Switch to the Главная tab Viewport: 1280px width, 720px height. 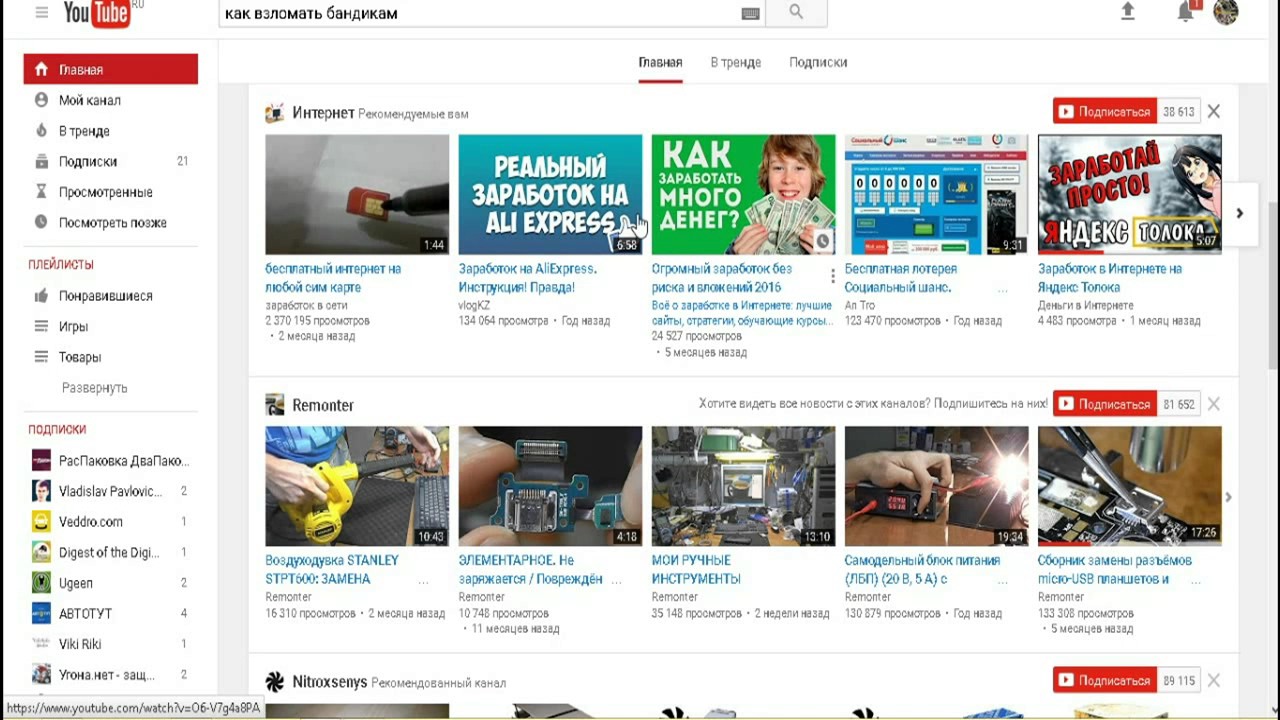(x=660, y=62)
